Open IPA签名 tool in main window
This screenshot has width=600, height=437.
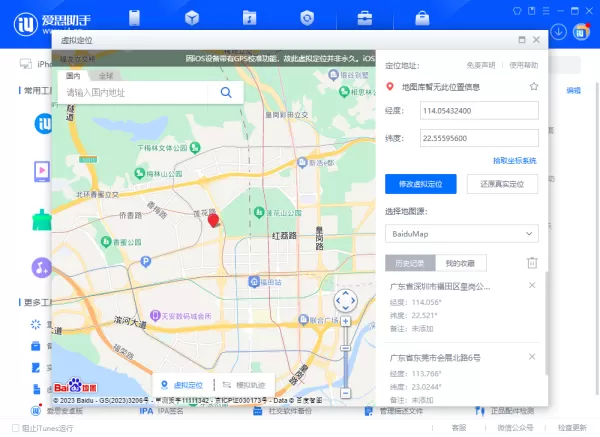(161, 411)
